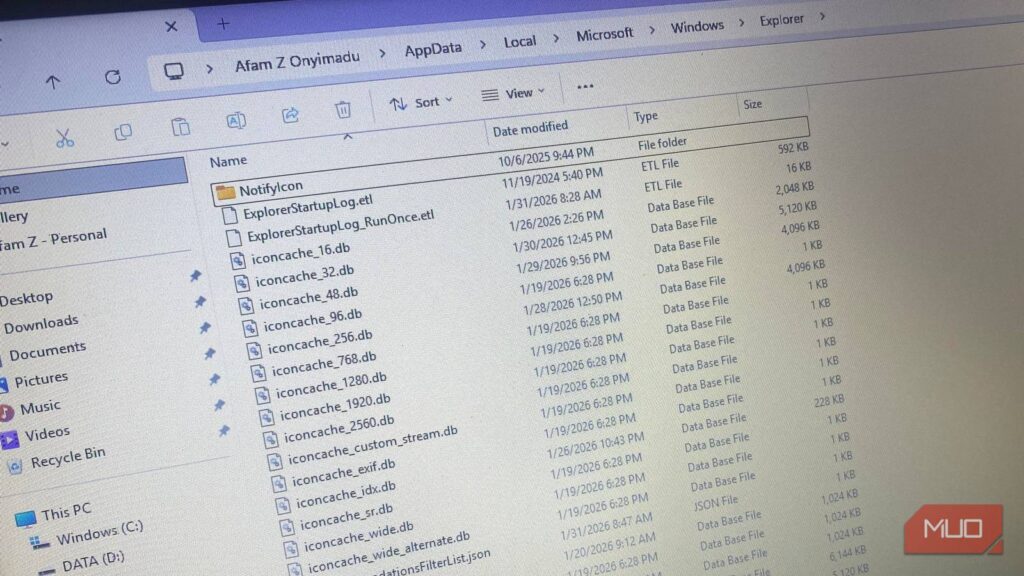This screenshot has width=1024, height=576.
Task: Expand the chevron after Explorer breadcrumb
Action: [x=822, y=17]
